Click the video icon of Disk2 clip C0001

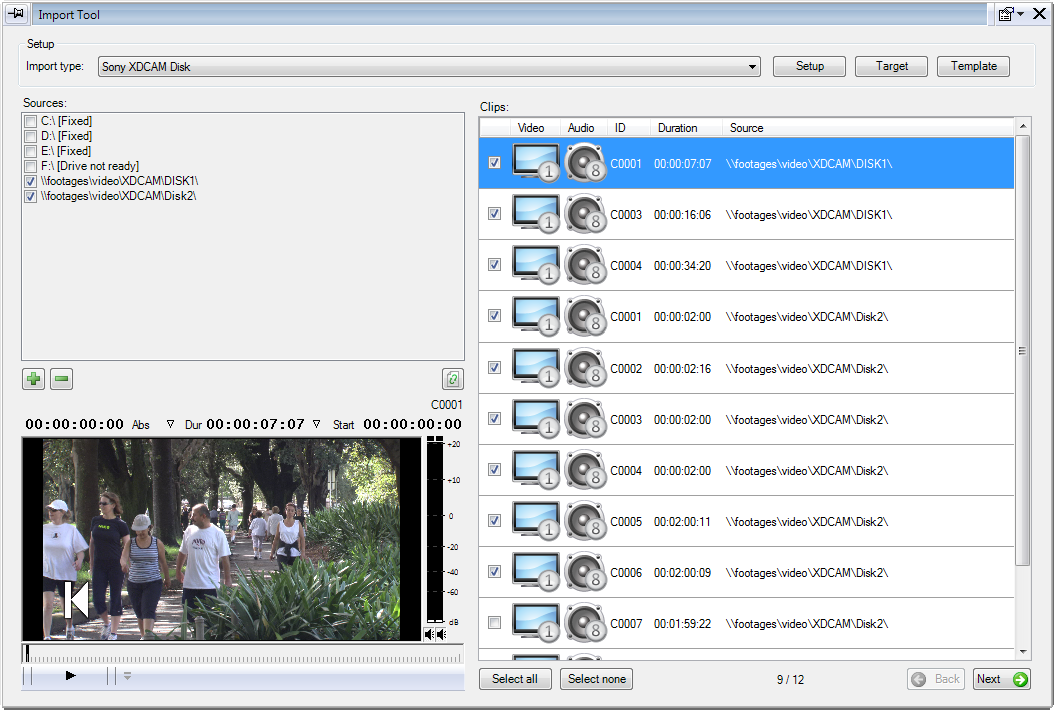tap(536, 316)
